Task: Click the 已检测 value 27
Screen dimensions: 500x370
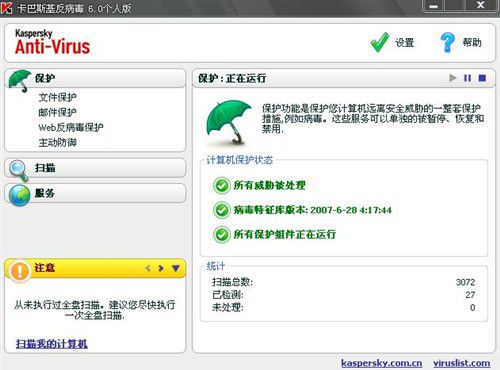Action: (470, 295)
